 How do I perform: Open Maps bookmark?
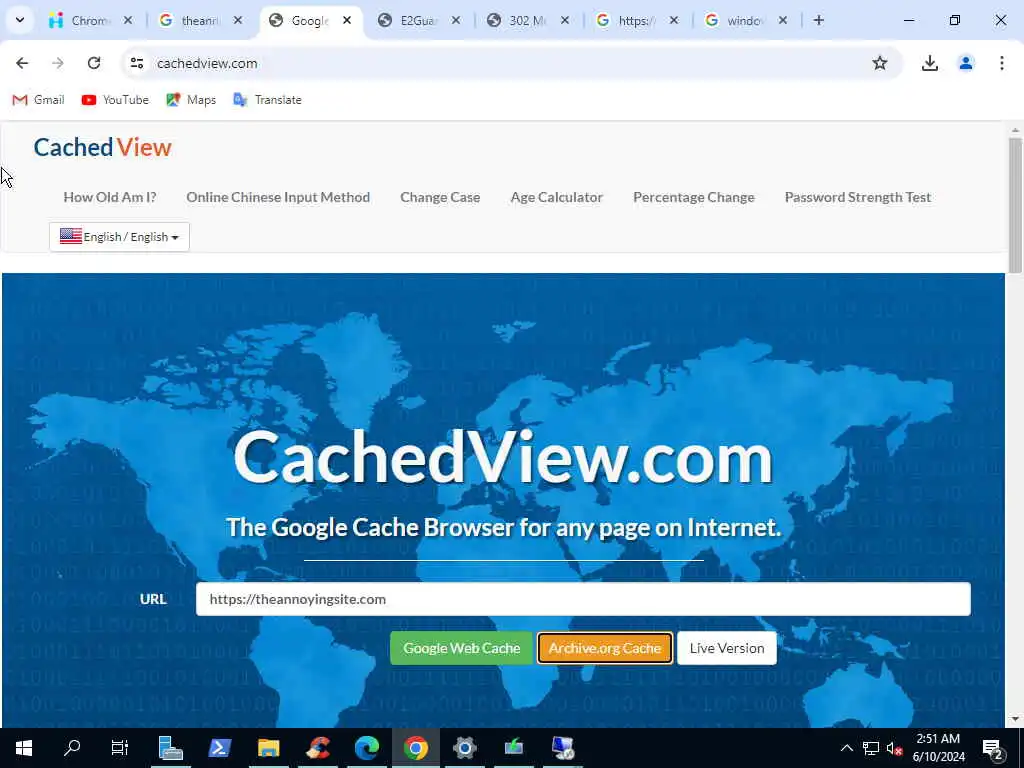(x=191, y=100)
